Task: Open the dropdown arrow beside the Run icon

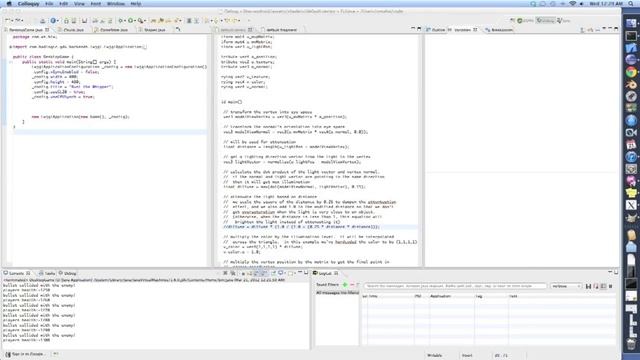Action: click(x=135, y=20)
